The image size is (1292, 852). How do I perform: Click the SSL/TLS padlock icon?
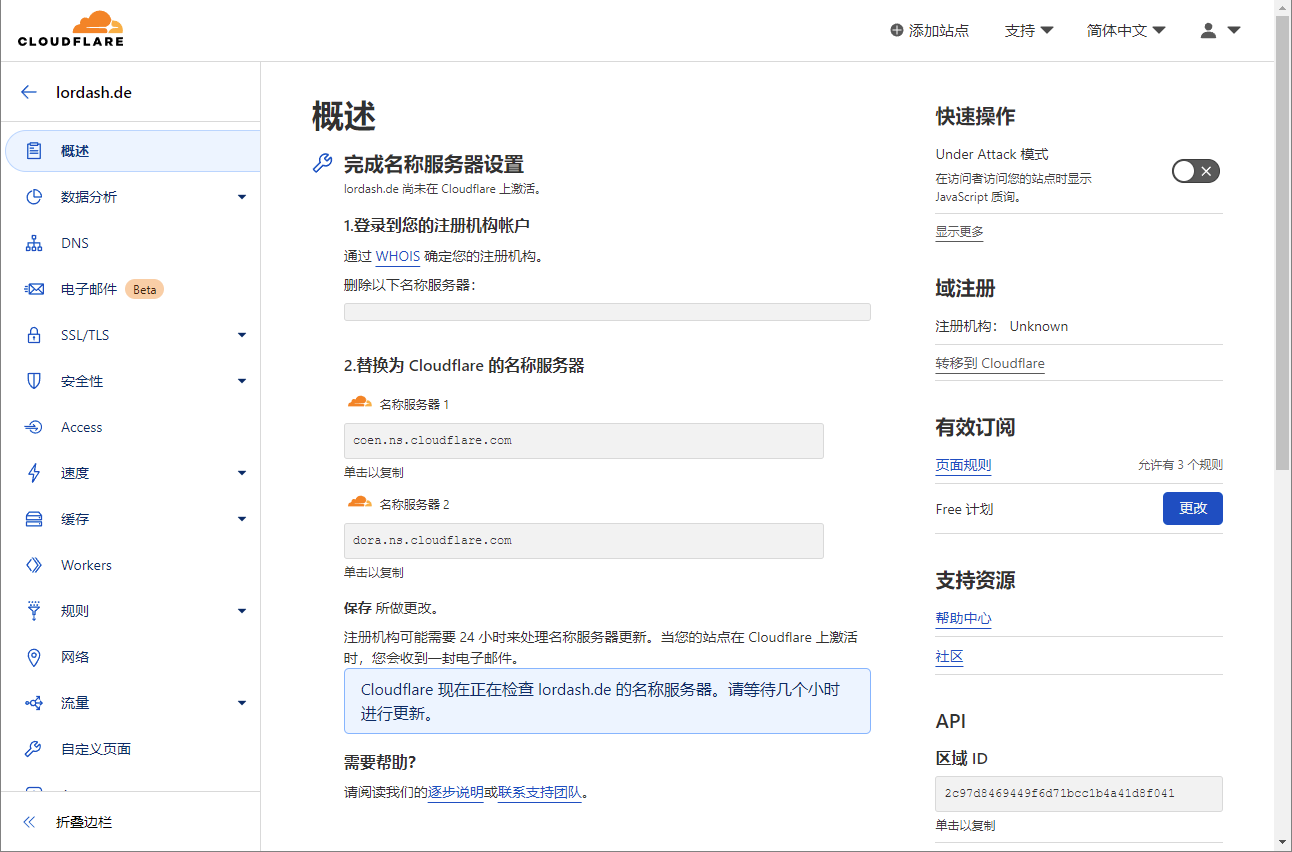34,335
